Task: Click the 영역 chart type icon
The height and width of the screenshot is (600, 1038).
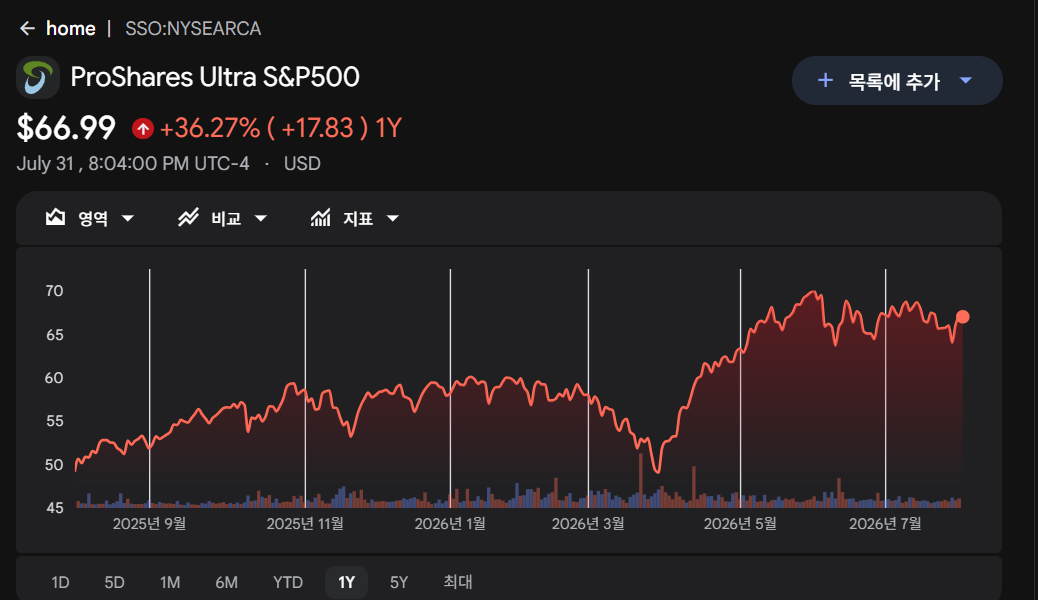Action: click(x=56, y=217)
